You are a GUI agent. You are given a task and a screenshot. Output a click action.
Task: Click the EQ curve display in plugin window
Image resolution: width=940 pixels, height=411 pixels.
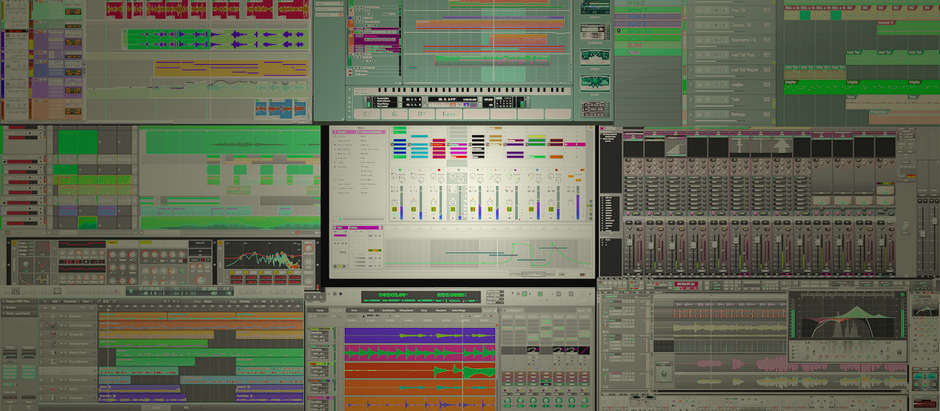click(848, 318)
